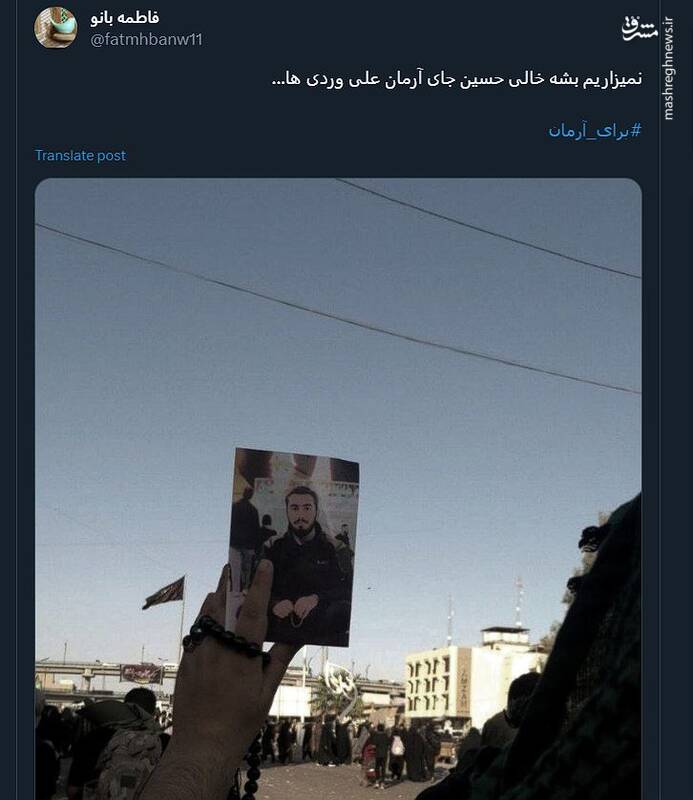Click the upper power line across the sky
The width and height of the screenshot is (693, 800).
(x=488, y=229)
